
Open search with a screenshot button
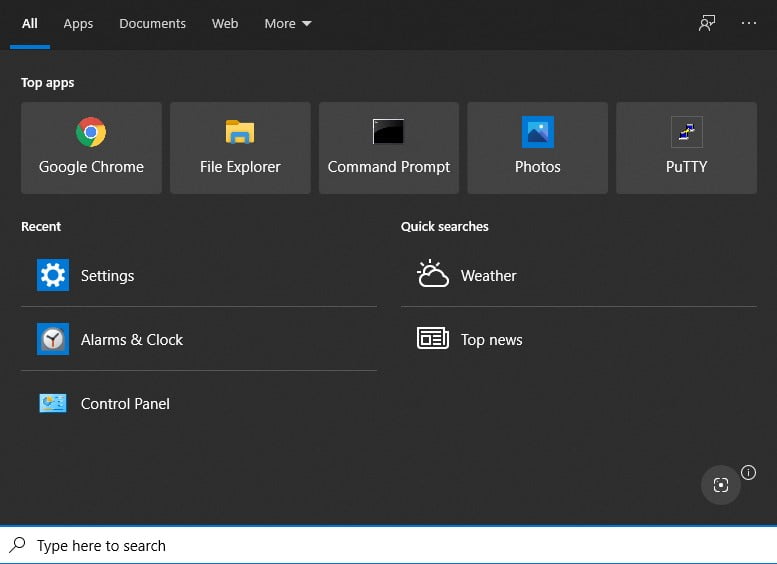click(x=721, y=485)
